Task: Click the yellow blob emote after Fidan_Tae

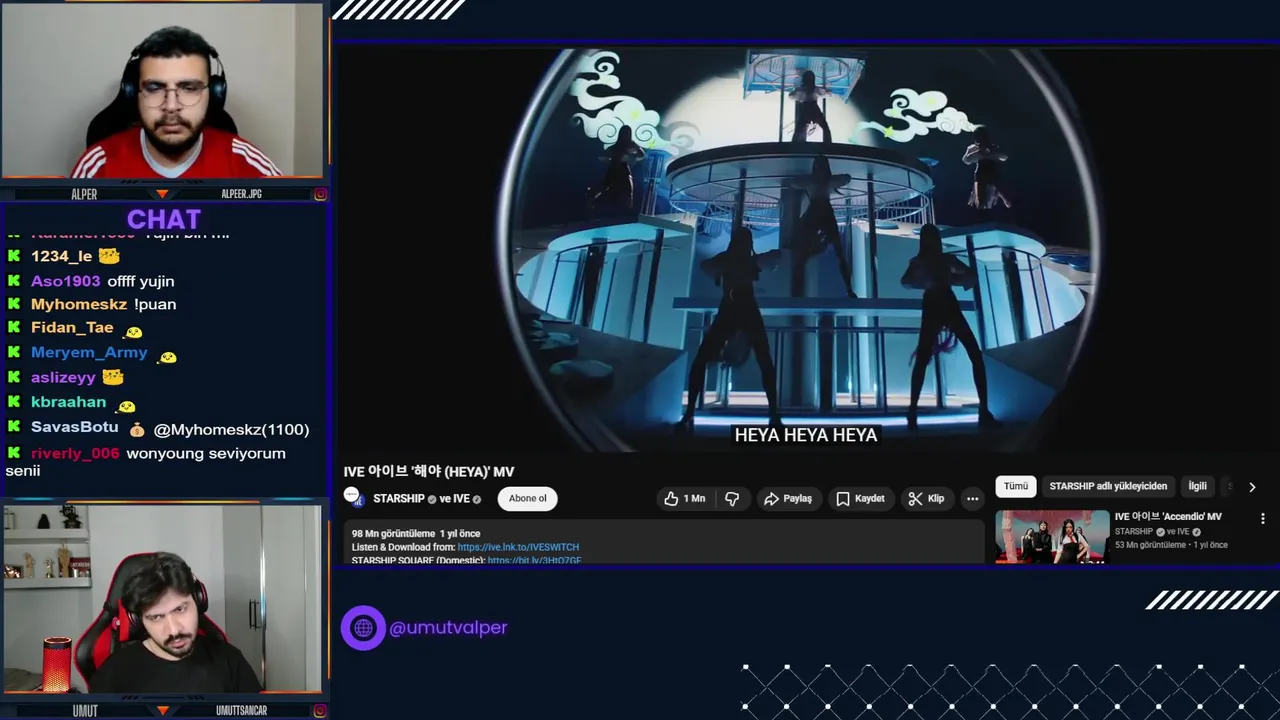Action: coord(133,331)
